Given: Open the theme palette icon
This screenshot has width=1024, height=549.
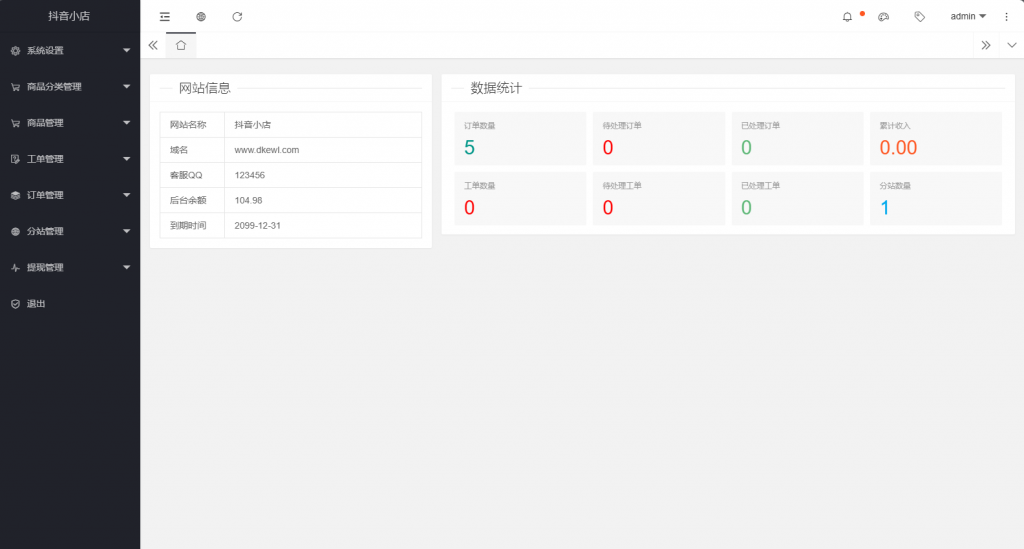Looking at the screenshot, I should pos(883,17).
